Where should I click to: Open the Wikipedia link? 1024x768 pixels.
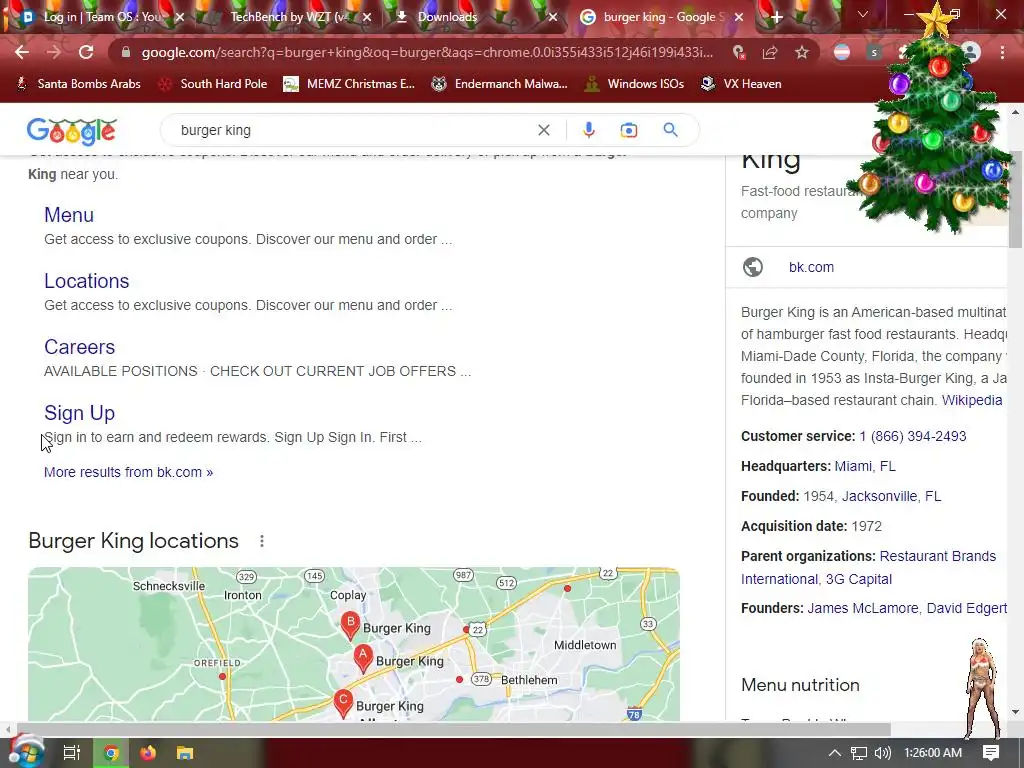click(972, 400)
